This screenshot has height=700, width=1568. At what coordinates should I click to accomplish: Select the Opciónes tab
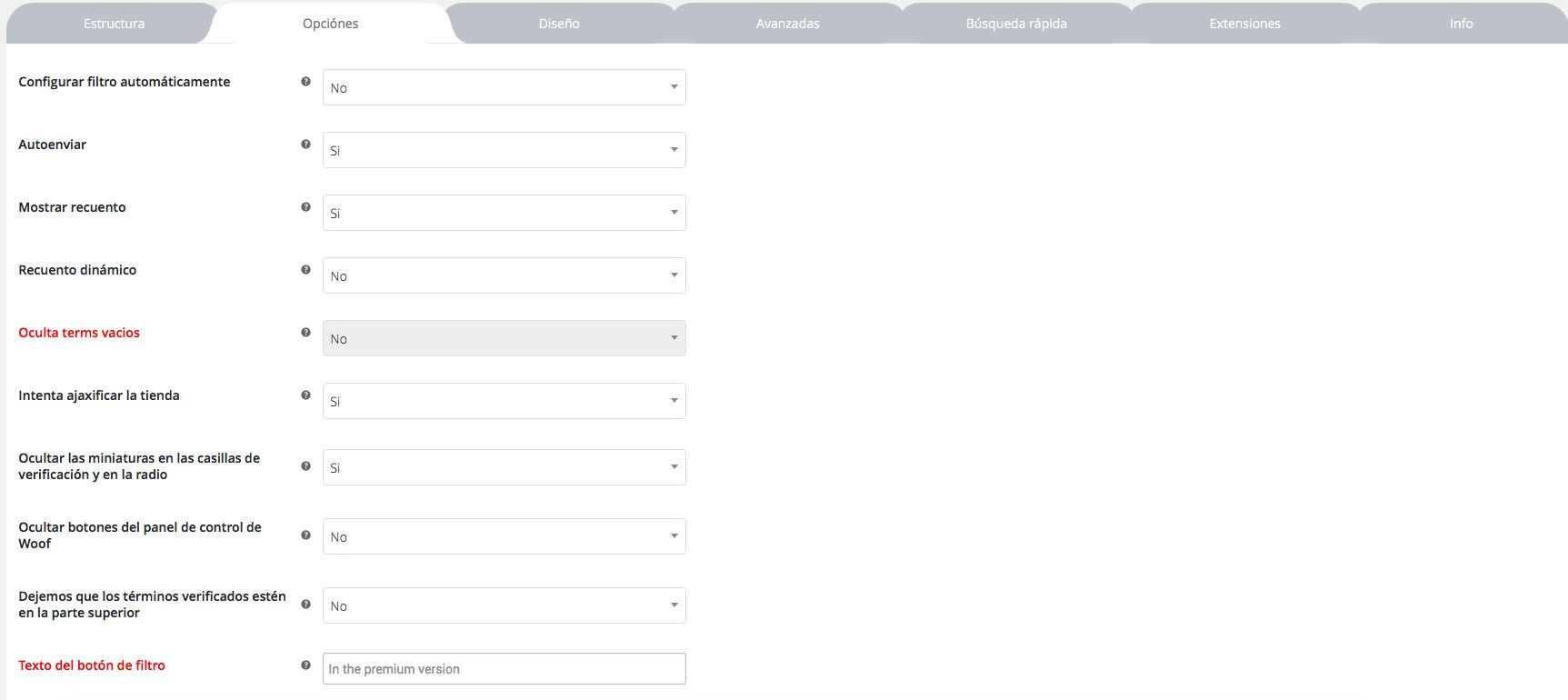click(331, 24)
